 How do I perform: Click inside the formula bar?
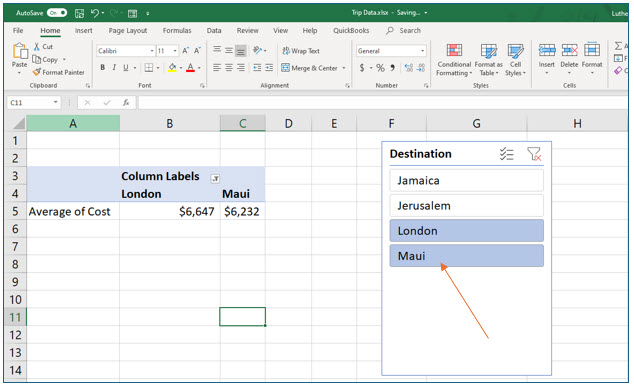click(x=382, y=103)
